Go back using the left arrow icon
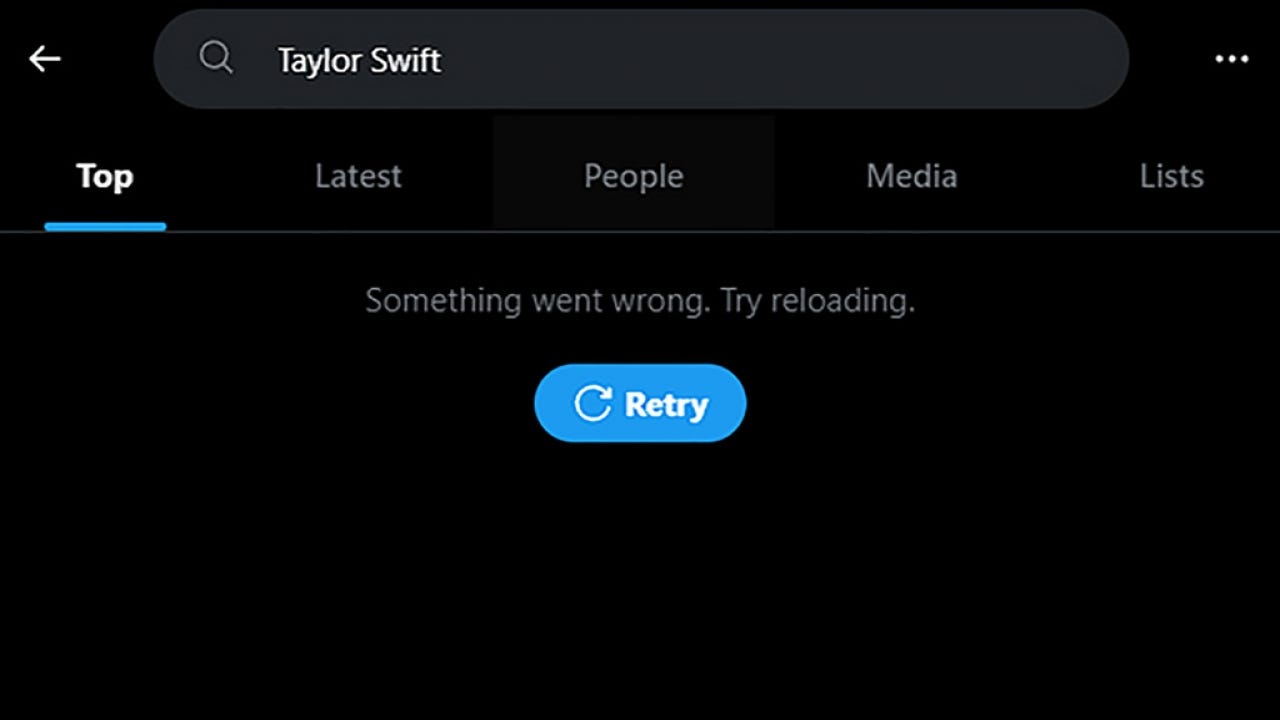The width and height of the screenshot is (1280, 720). (x=45, y=59)
